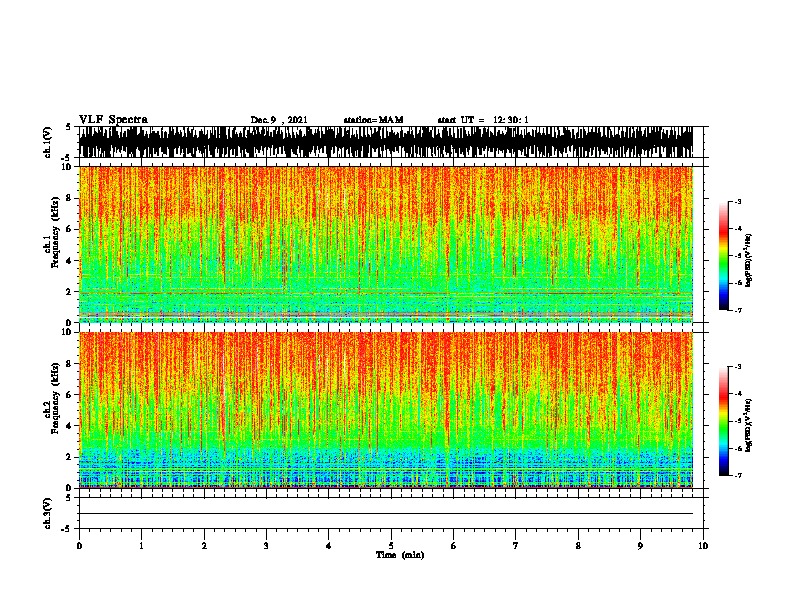Click the "-7" label on ch.2 color bar
This screenshot has height=612, width=792.
[738, 475]
